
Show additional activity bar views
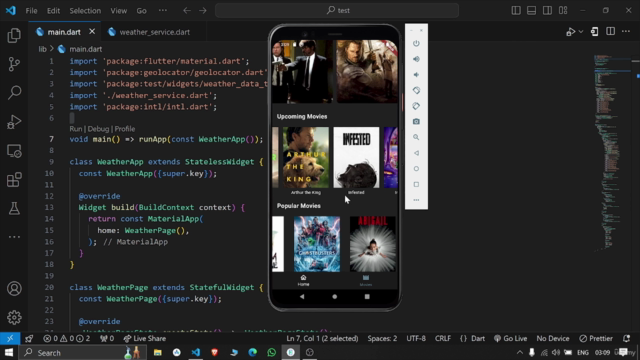click(x=14, y=237)
